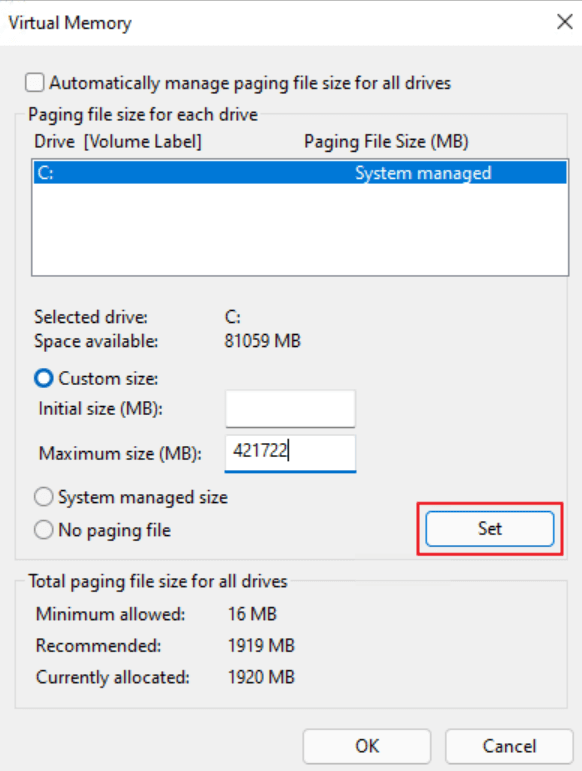Apply values with the Set button
Viewport: 582px width, 771px height.
[x=490, y=529]
